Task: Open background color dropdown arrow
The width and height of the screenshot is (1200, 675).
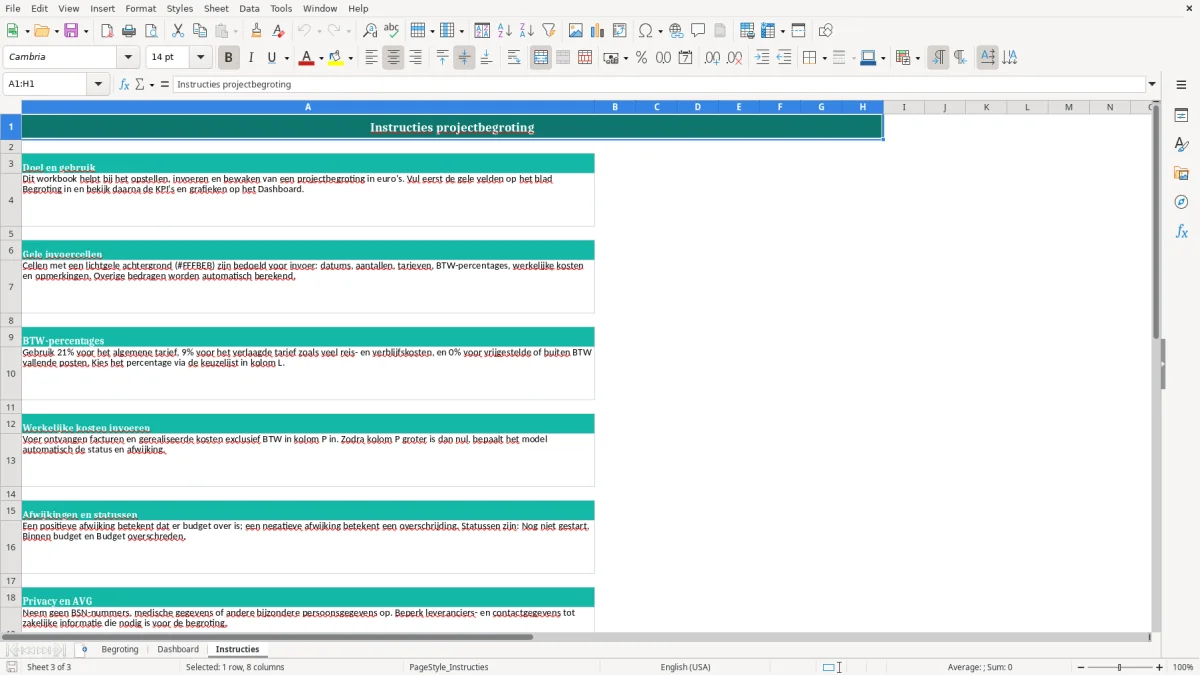Action: [350, 58]
